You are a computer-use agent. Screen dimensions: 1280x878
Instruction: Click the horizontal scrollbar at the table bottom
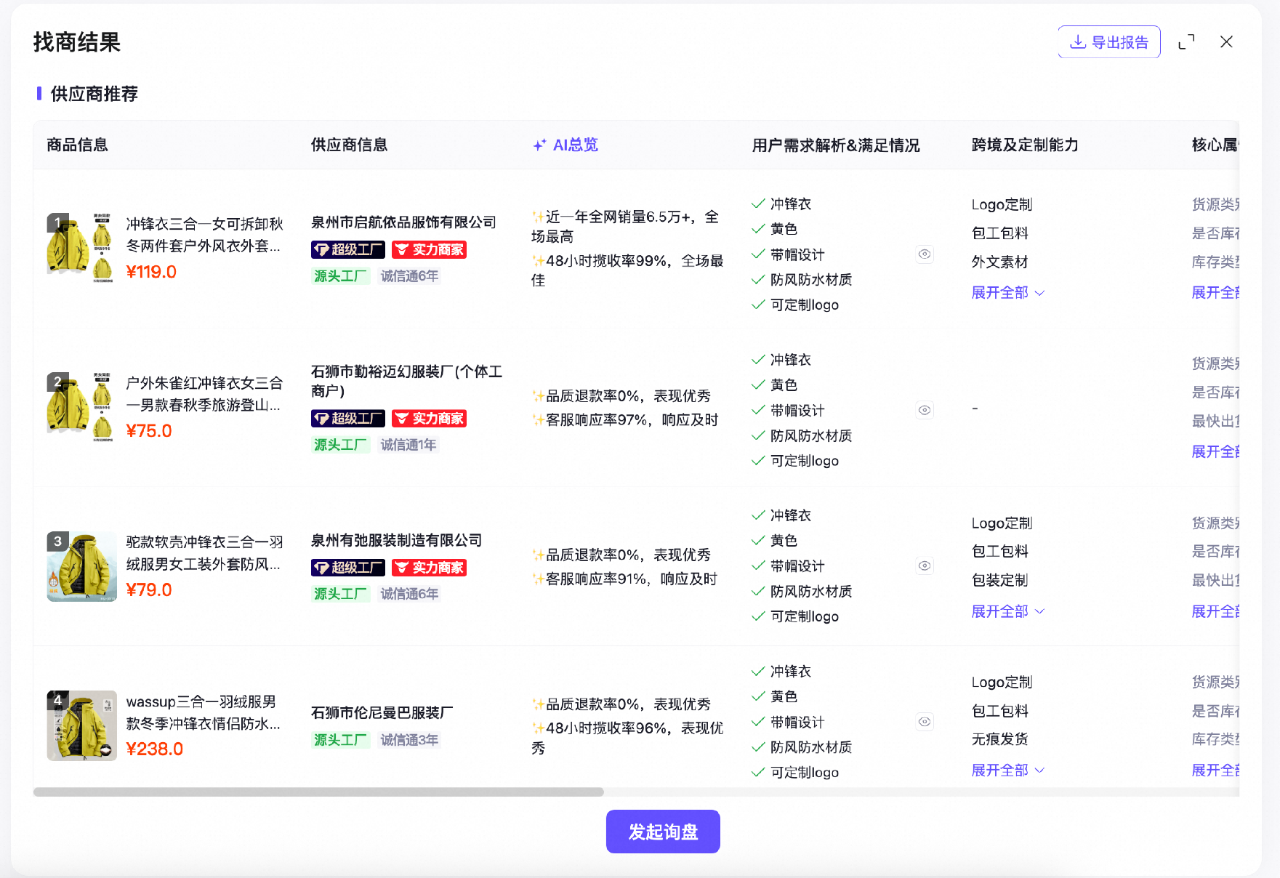(320, 792)
